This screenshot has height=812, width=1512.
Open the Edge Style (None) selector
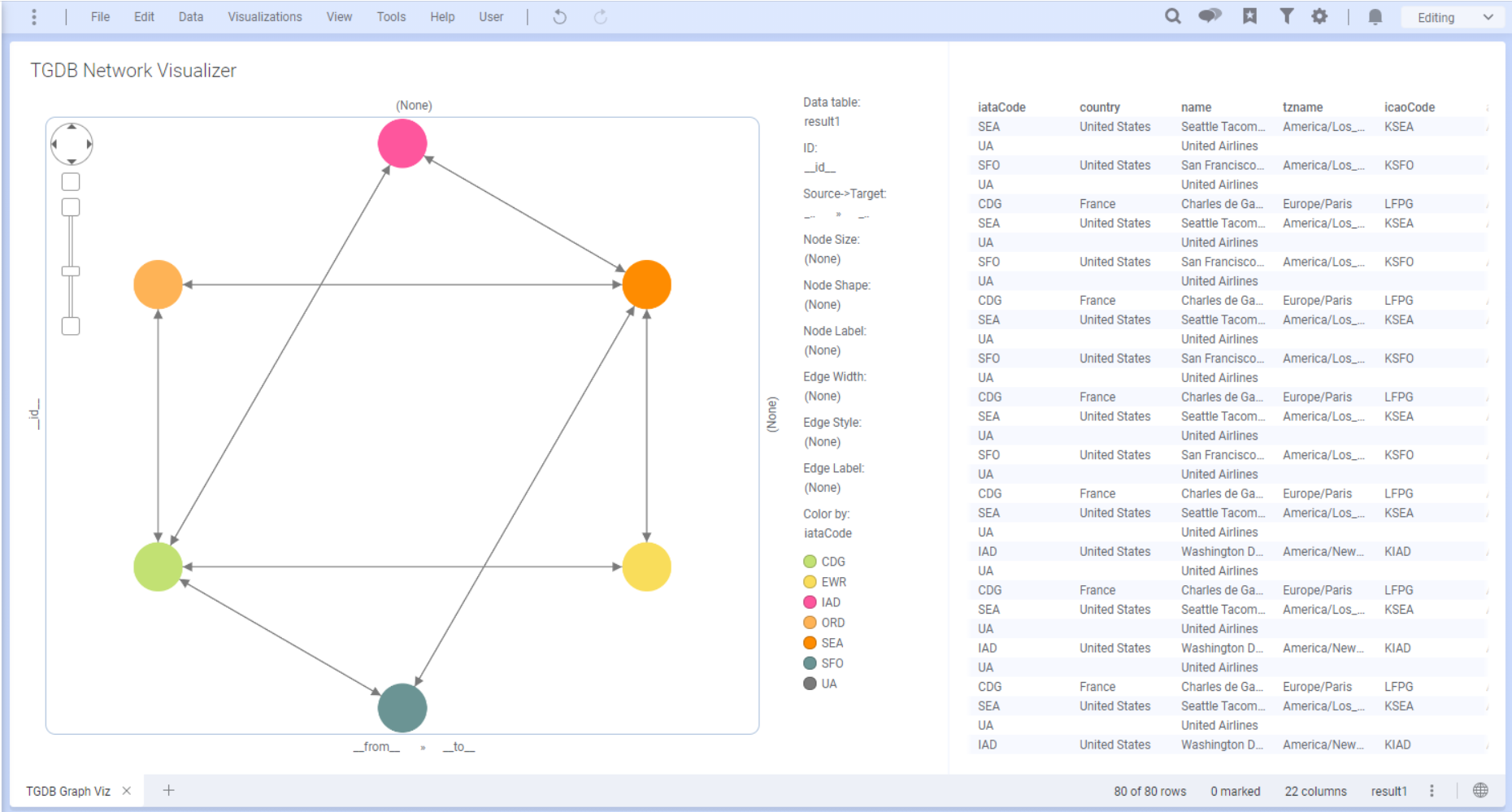tap(822, 442)
